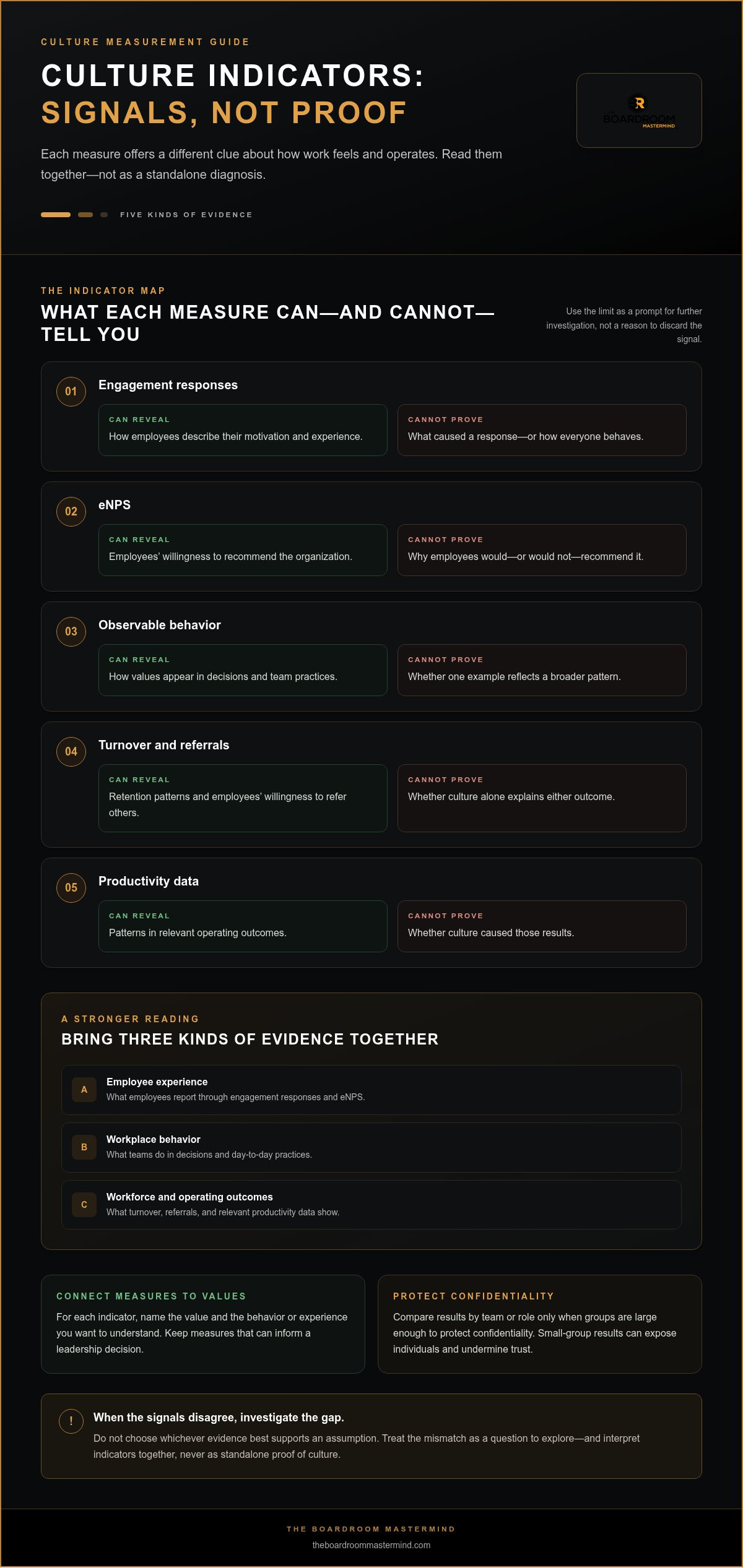Image resolution: width=743 pixels, height=1568 pixels.
Task: Select the eNPS Can Reveal box
Action: (x=243, y=550)
